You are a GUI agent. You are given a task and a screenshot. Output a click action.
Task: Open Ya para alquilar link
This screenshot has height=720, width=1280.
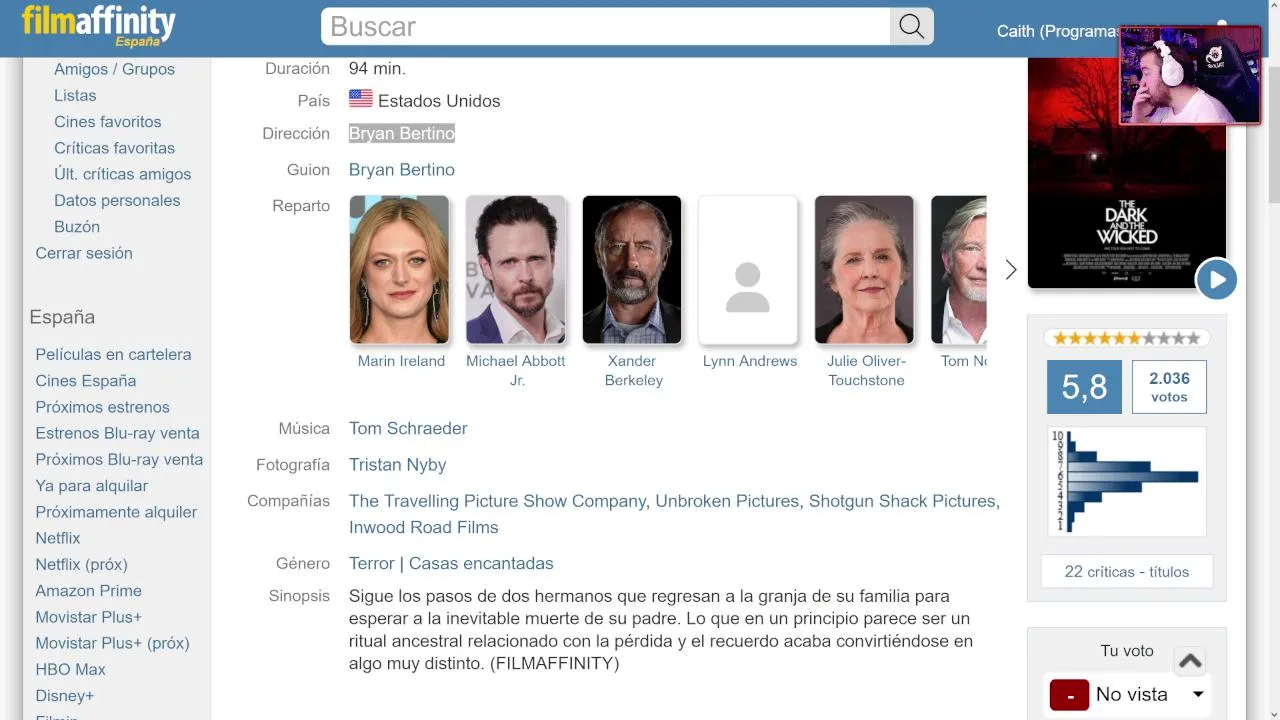tap(91, 485)
